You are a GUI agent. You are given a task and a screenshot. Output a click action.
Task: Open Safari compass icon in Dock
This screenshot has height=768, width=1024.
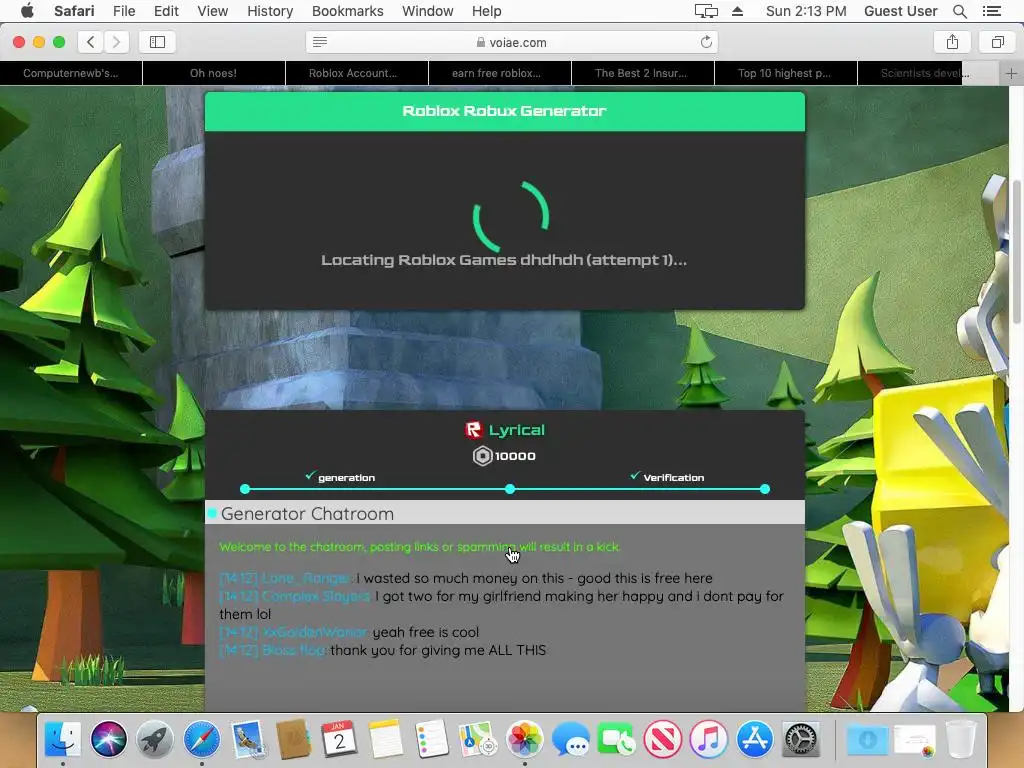tap(201, 739)
